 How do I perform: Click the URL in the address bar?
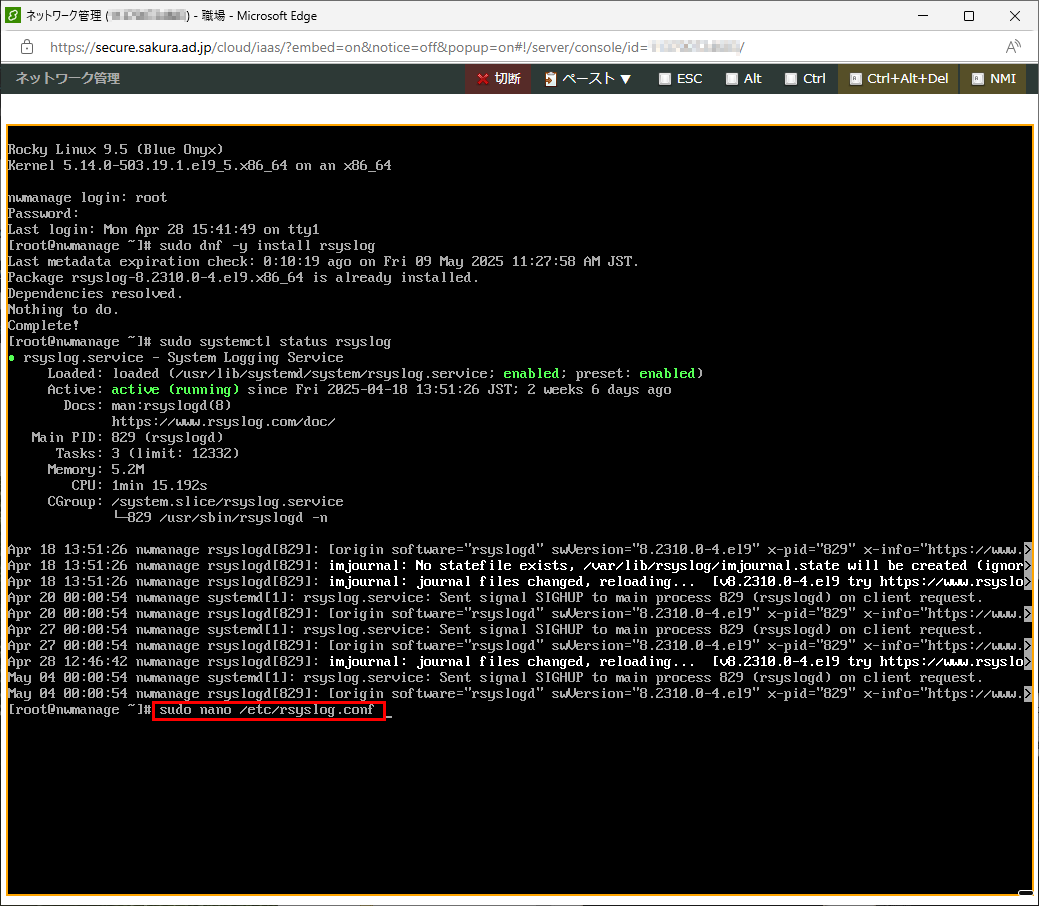(x=397, y=47)
